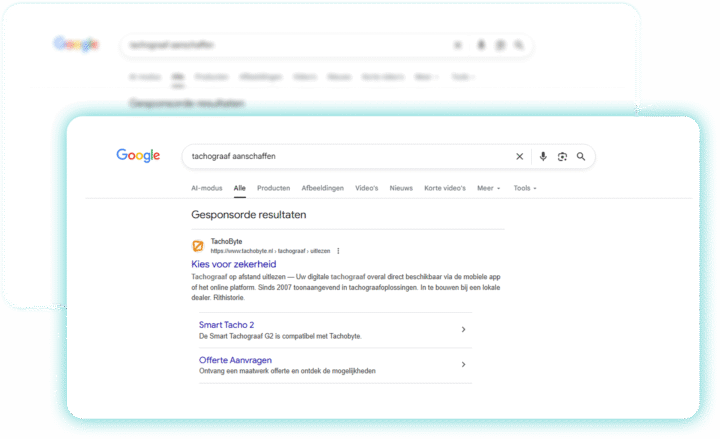720x439 pixels.
Task: Click chevron arrow in Offerte Aanvragen row
Action: pos(463,365)
